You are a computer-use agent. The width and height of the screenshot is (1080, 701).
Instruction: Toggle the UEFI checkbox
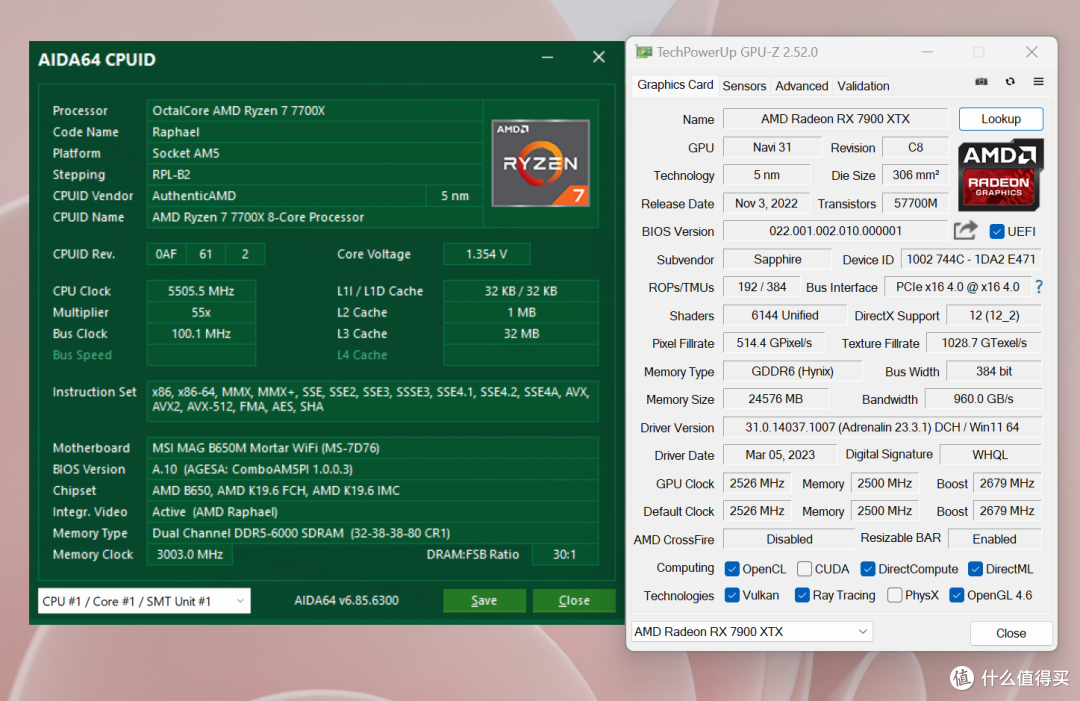click(997, 231)
